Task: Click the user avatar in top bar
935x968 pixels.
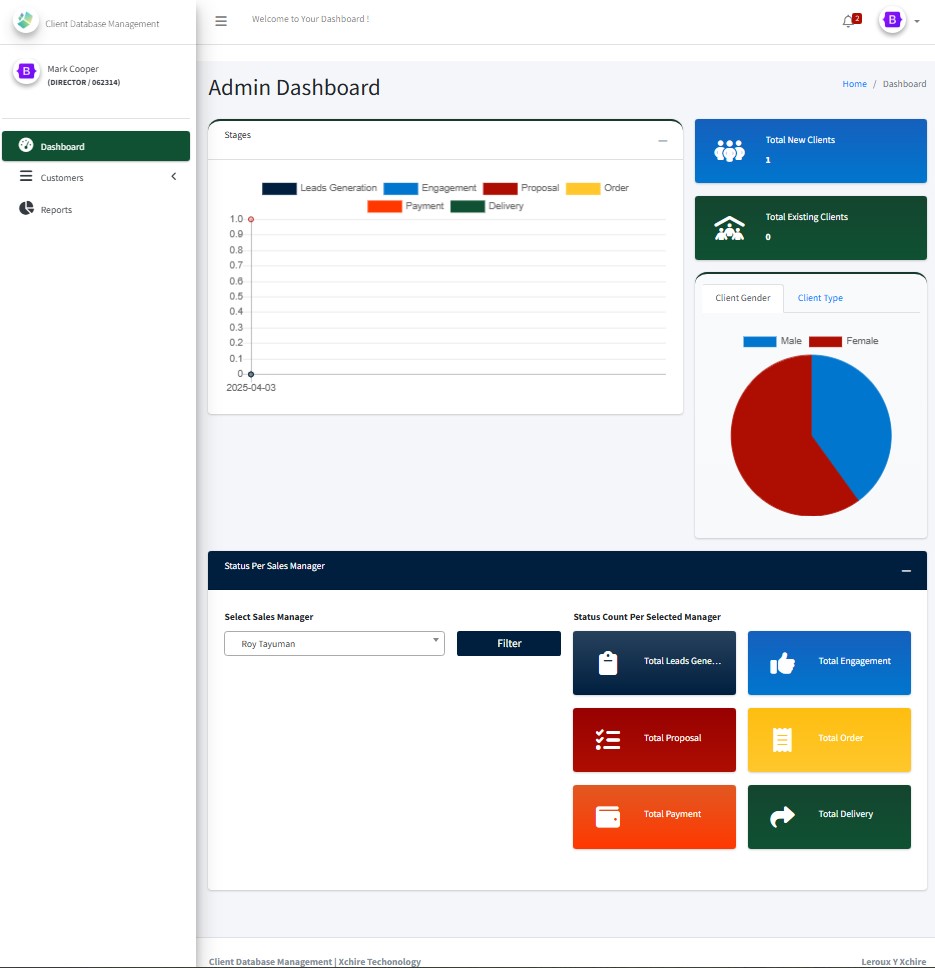Action: click(x=892, y=20)
